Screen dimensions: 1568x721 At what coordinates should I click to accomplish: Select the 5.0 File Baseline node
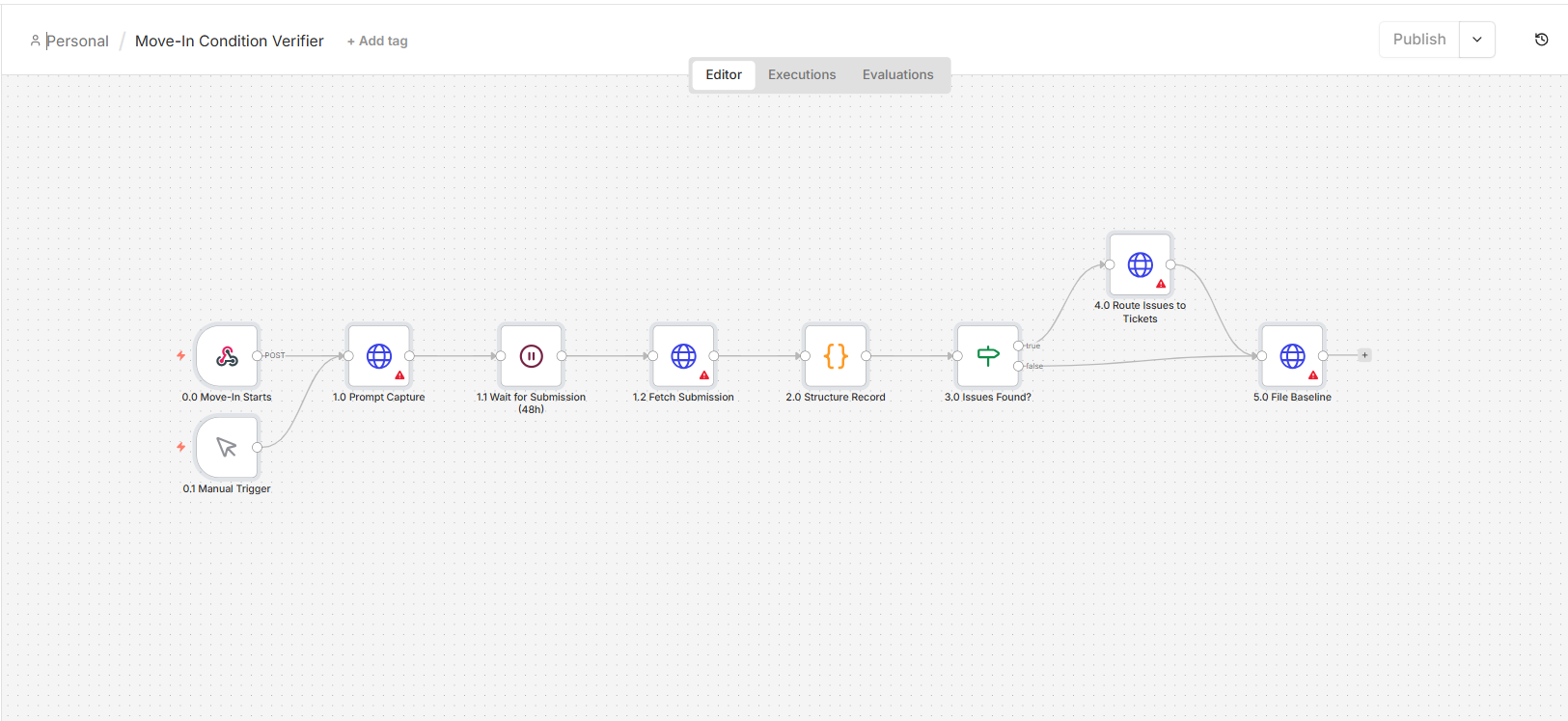[1292, 356]
